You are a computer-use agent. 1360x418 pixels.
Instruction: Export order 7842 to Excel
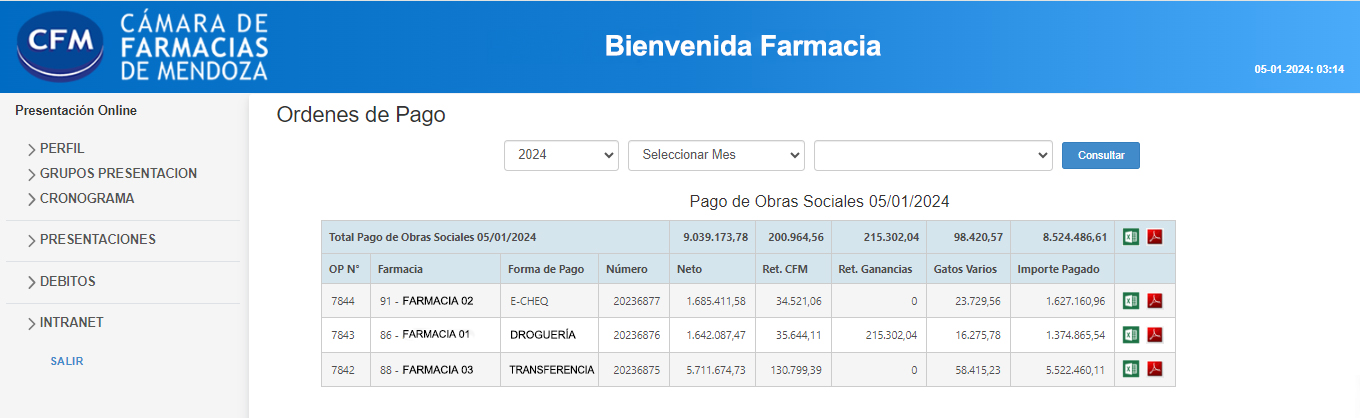point(1131,369)
